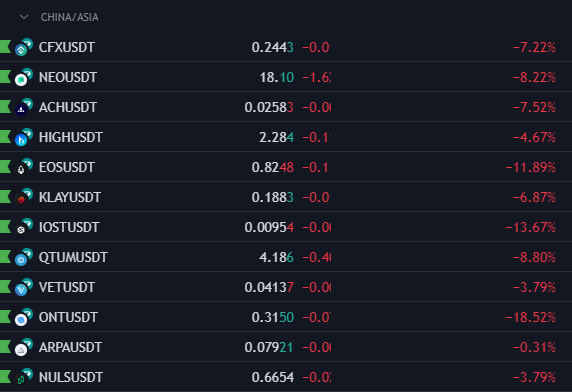Click the green flag beside HIGHUSDT
The height and width of the screenshot is (392, 572).
(5, 137)
